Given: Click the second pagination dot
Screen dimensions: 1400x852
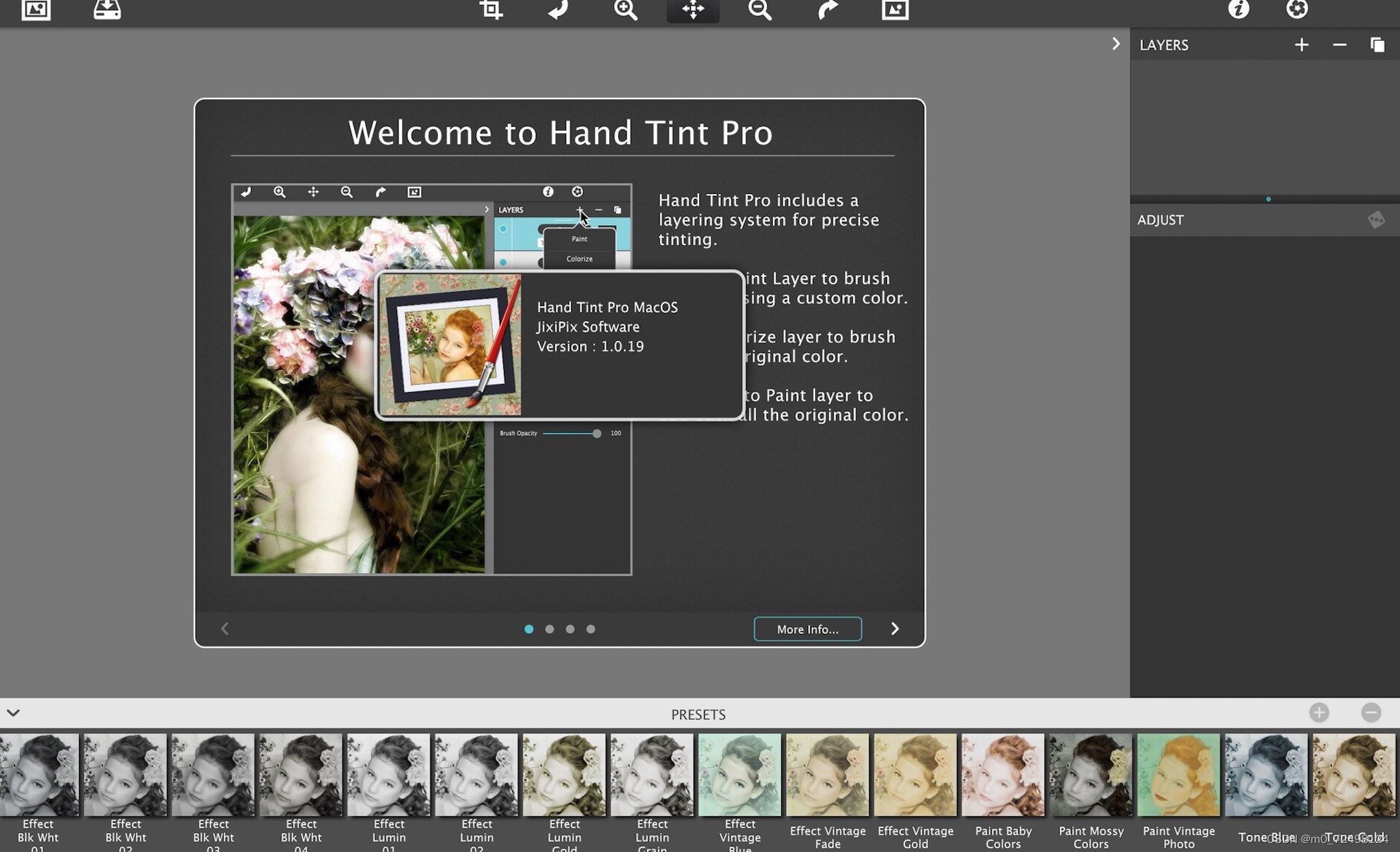Looking at the screenshot, I should pos(549,628).
